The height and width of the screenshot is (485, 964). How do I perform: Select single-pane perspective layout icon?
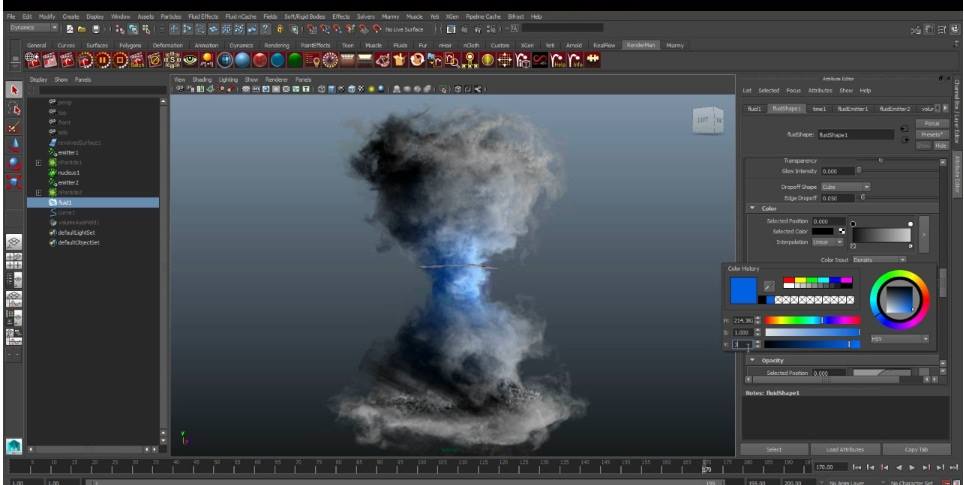click(x=14, y=242)
